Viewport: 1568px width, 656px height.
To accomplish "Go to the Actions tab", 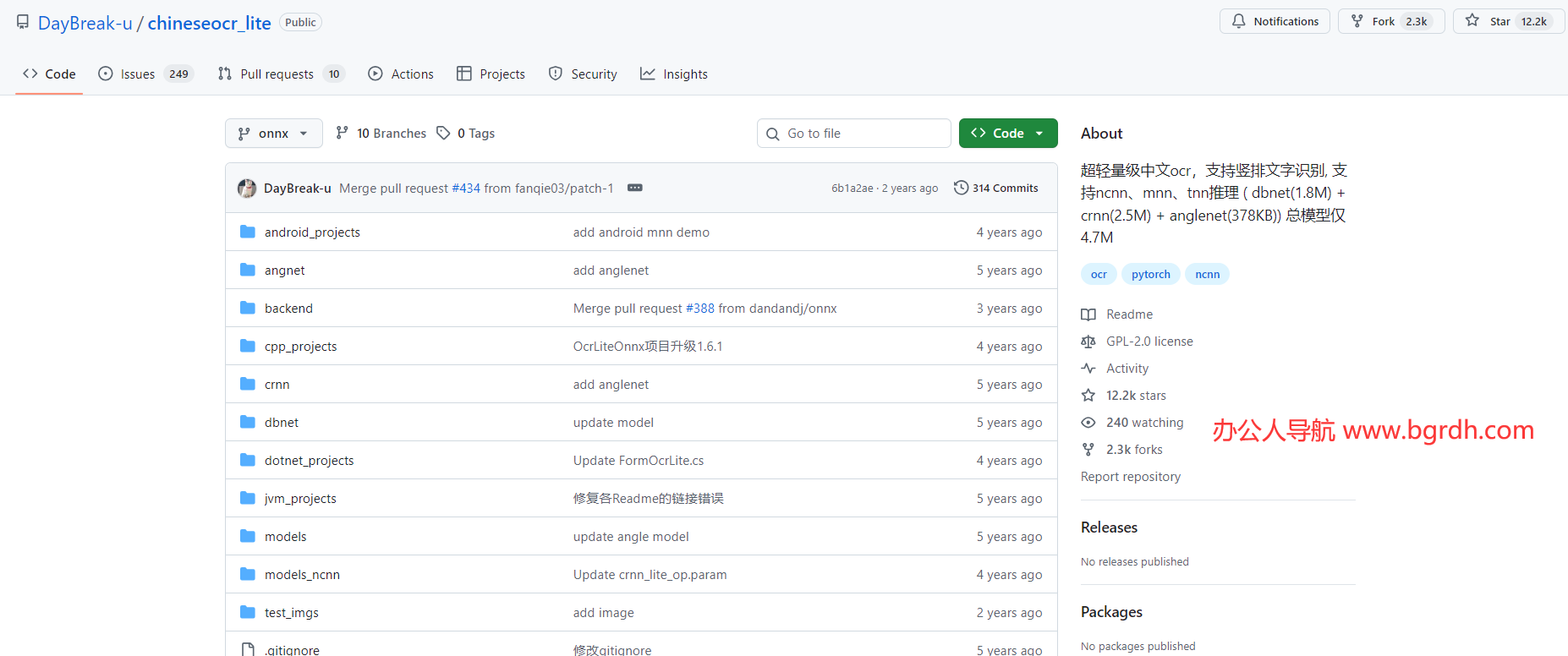I will (401, 74).
